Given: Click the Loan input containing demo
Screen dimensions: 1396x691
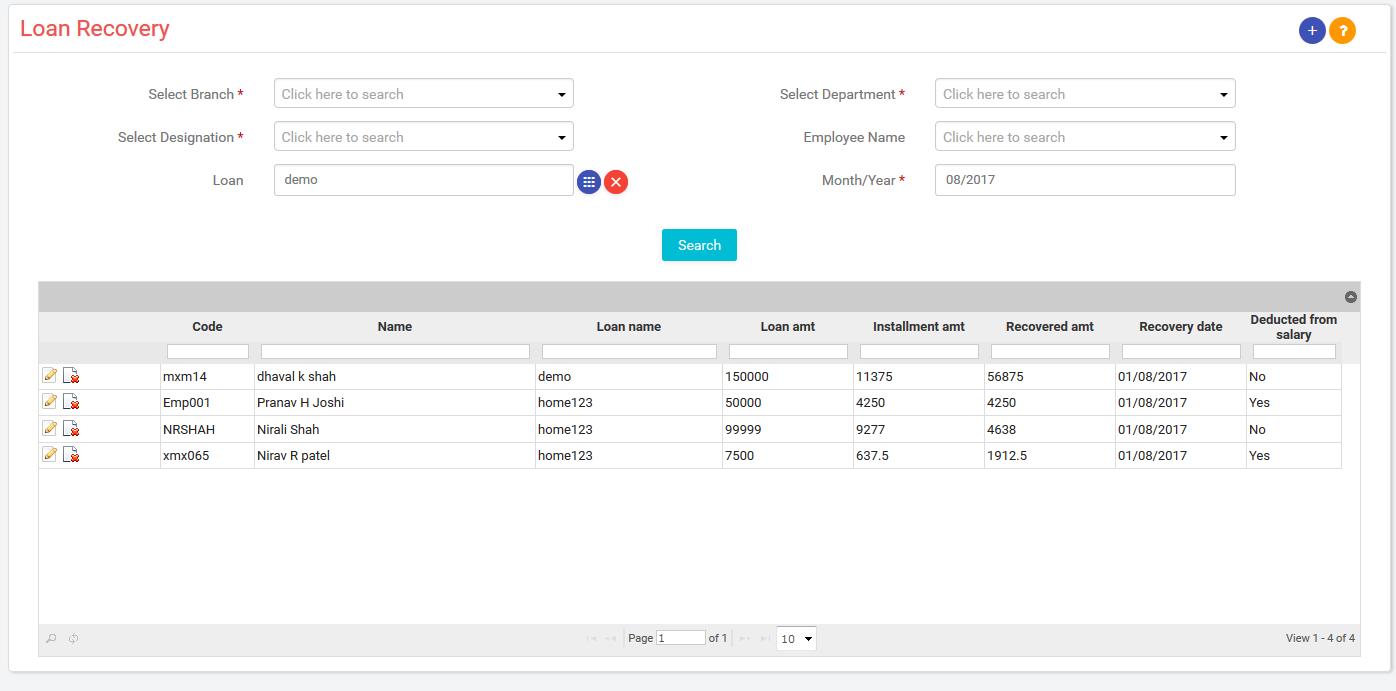Looking at the screenshot, I should tap(424, 180).
